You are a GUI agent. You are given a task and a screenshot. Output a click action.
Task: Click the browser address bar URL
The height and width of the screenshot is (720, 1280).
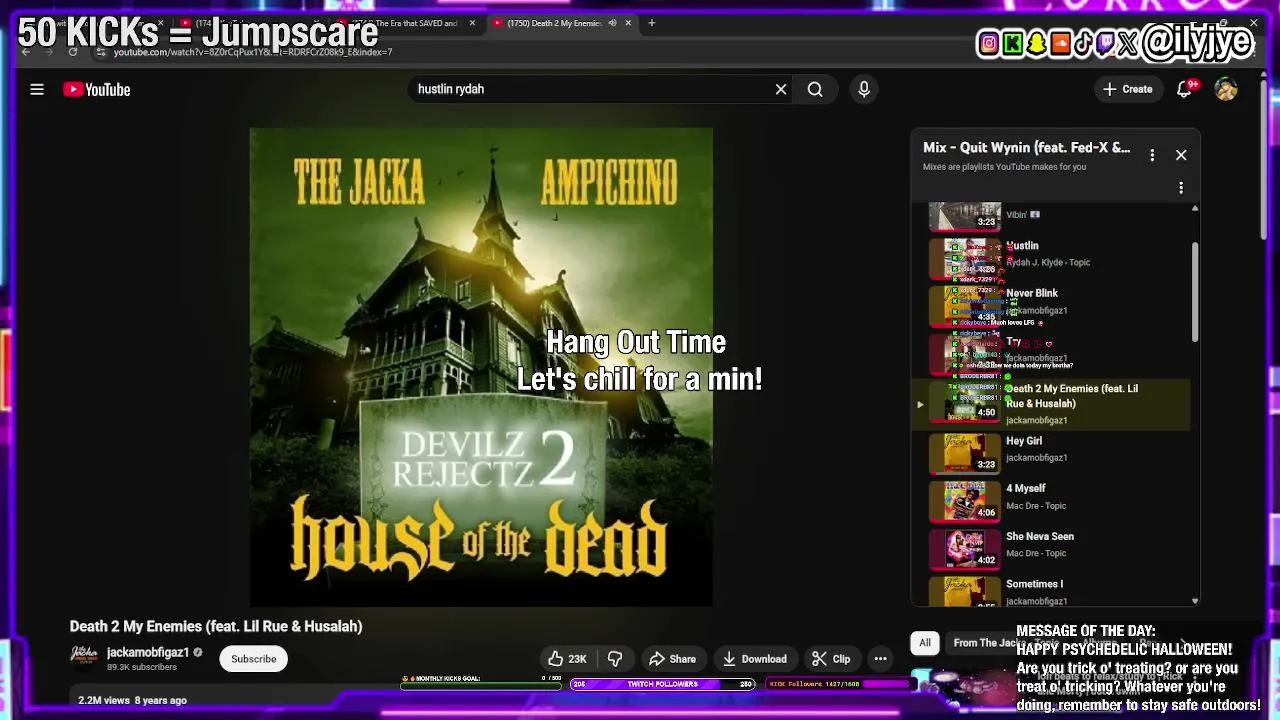tap(253, 52)
